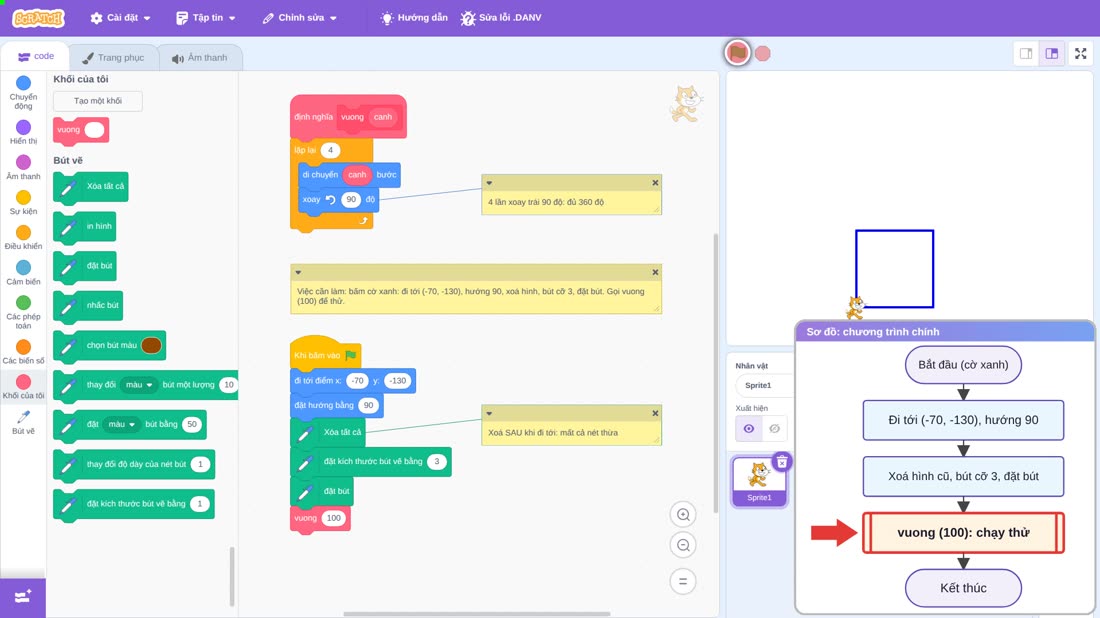Close the 'Xoá SAU khi đi tới' comment

[x=655, y=413]
